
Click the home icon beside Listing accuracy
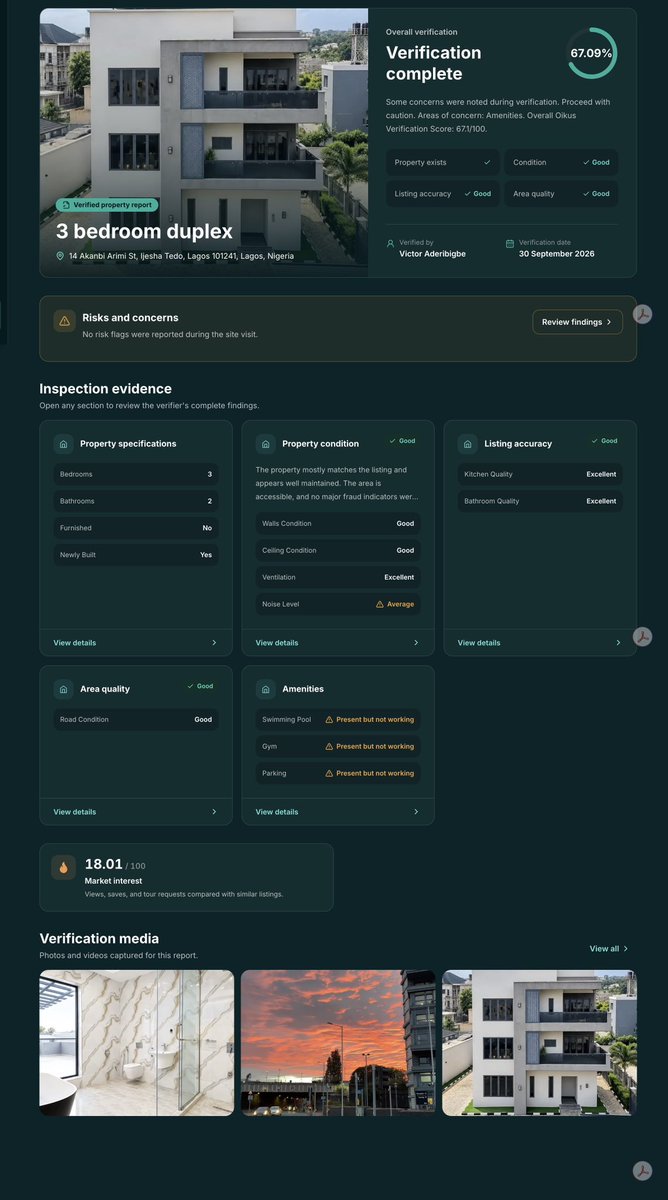tap(468, 443)
